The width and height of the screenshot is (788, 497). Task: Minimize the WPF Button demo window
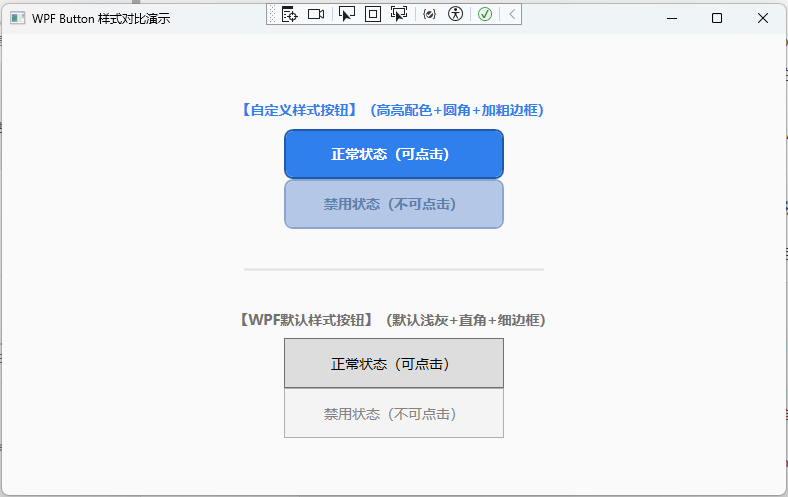[x=672, y=19]
